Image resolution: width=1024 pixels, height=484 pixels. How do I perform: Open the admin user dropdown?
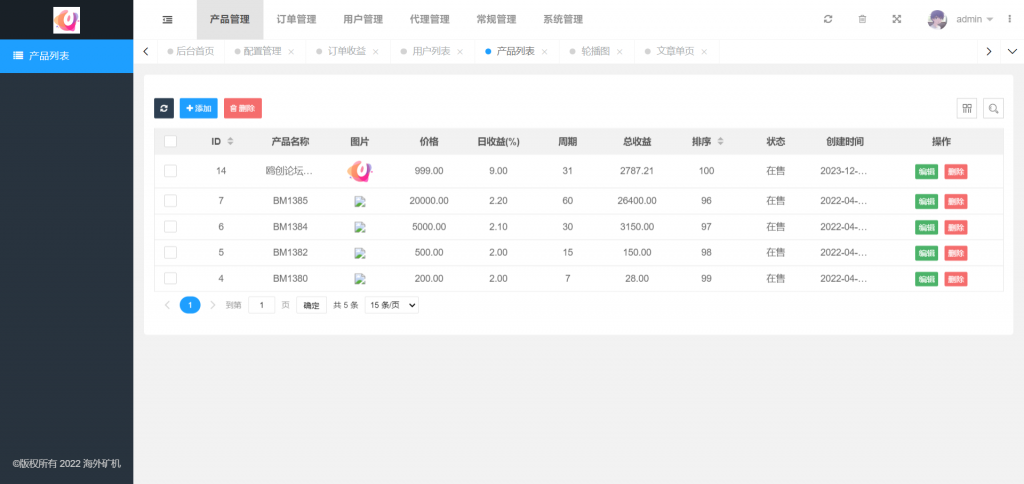[x=974, y=20]
